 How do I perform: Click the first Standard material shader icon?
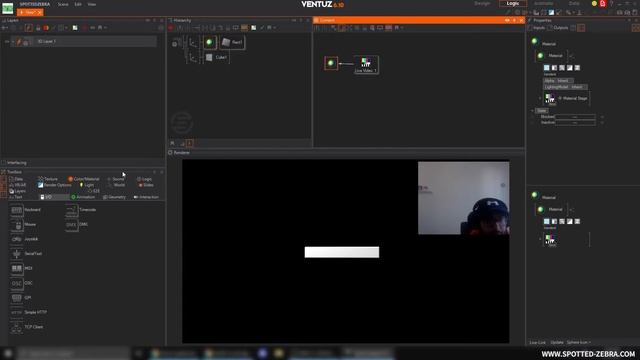click(547, 68)
